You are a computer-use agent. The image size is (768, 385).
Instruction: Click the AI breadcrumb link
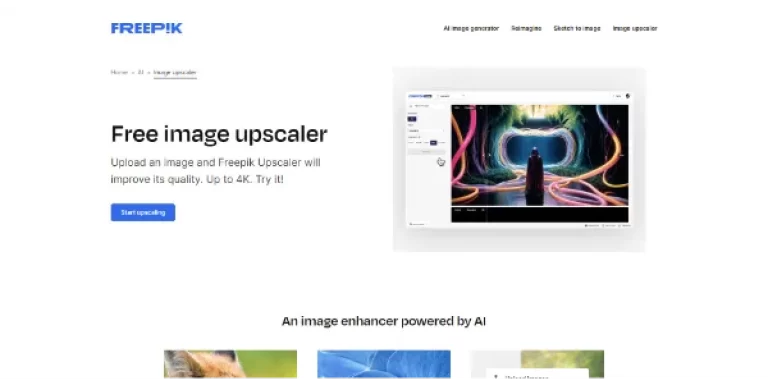(141, 72)
